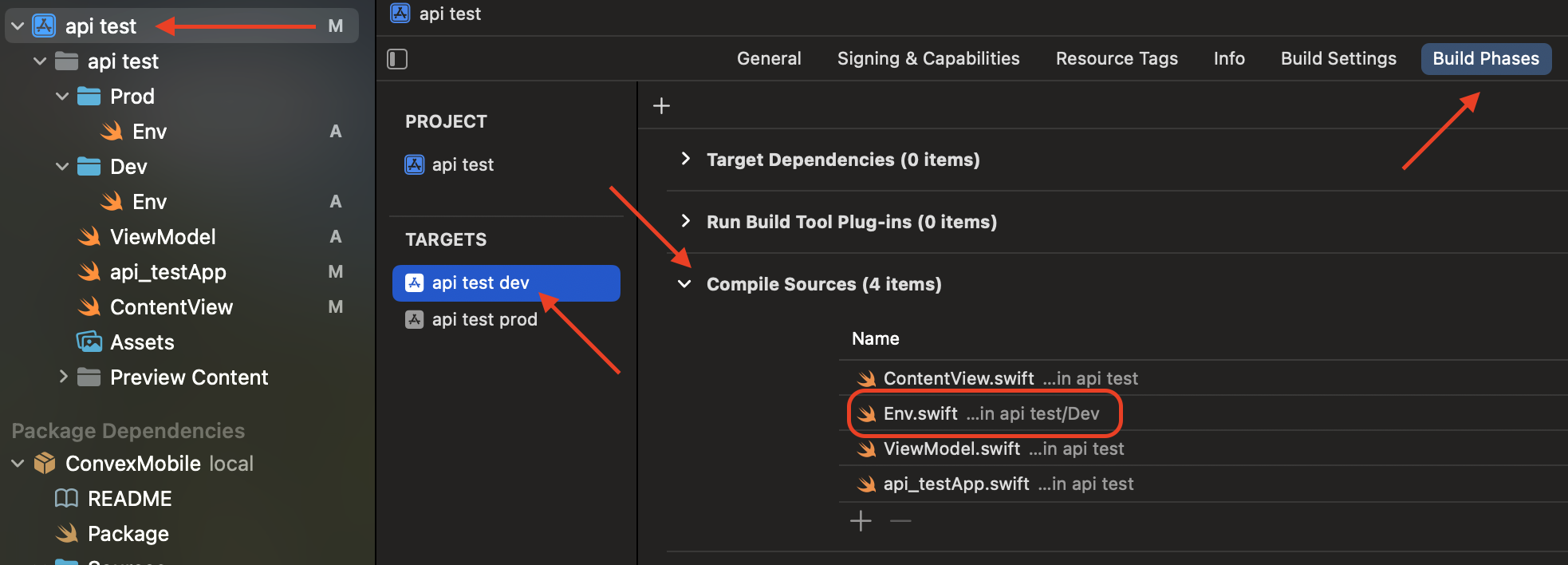
Task: Expand the Target Dependencies section
Action: [685, 159]
